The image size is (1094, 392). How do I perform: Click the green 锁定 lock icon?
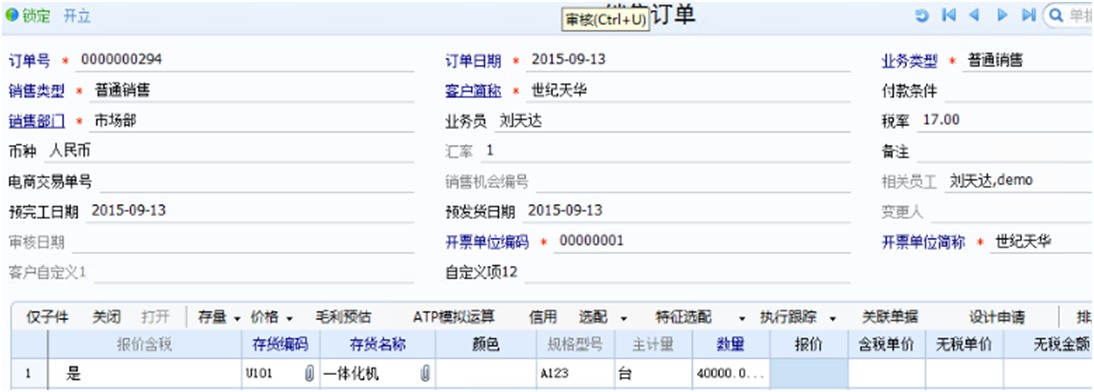pos(11,15)
